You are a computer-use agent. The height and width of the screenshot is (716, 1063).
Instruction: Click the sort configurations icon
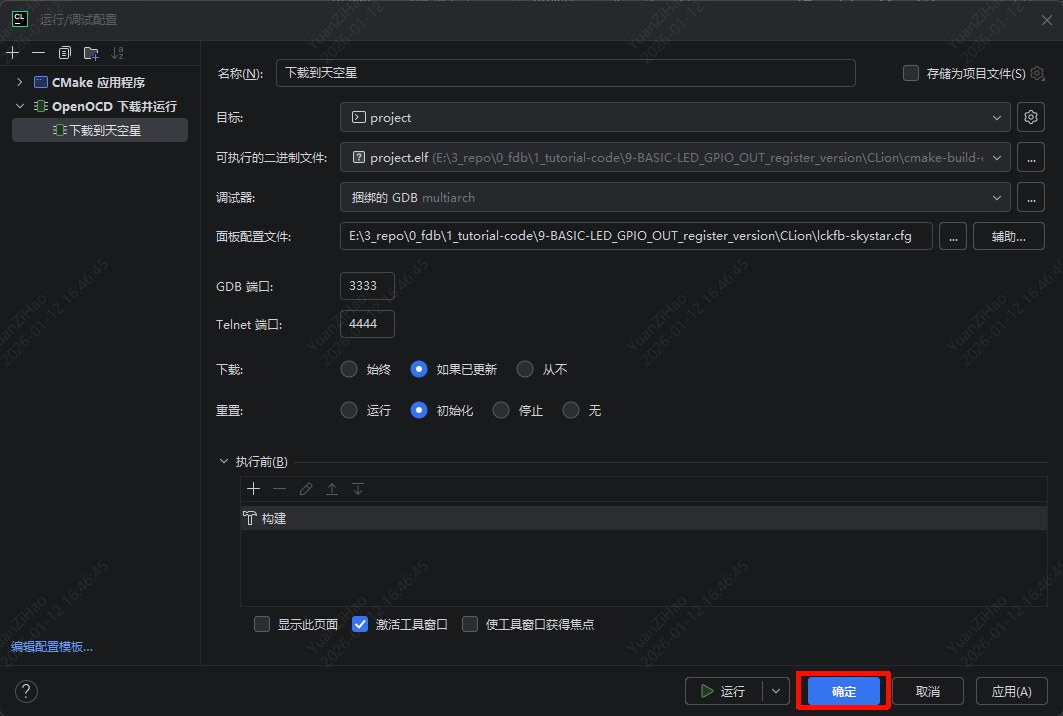pyautogui.click(x=118, y=53)
